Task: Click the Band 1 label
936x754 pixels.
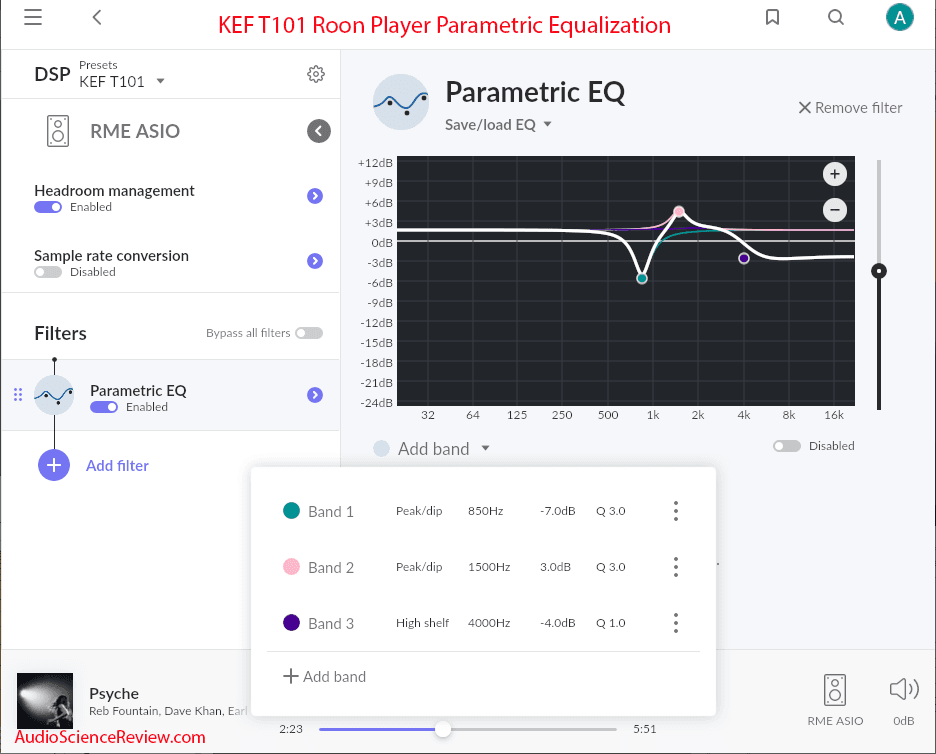Action: pos(331,512)
